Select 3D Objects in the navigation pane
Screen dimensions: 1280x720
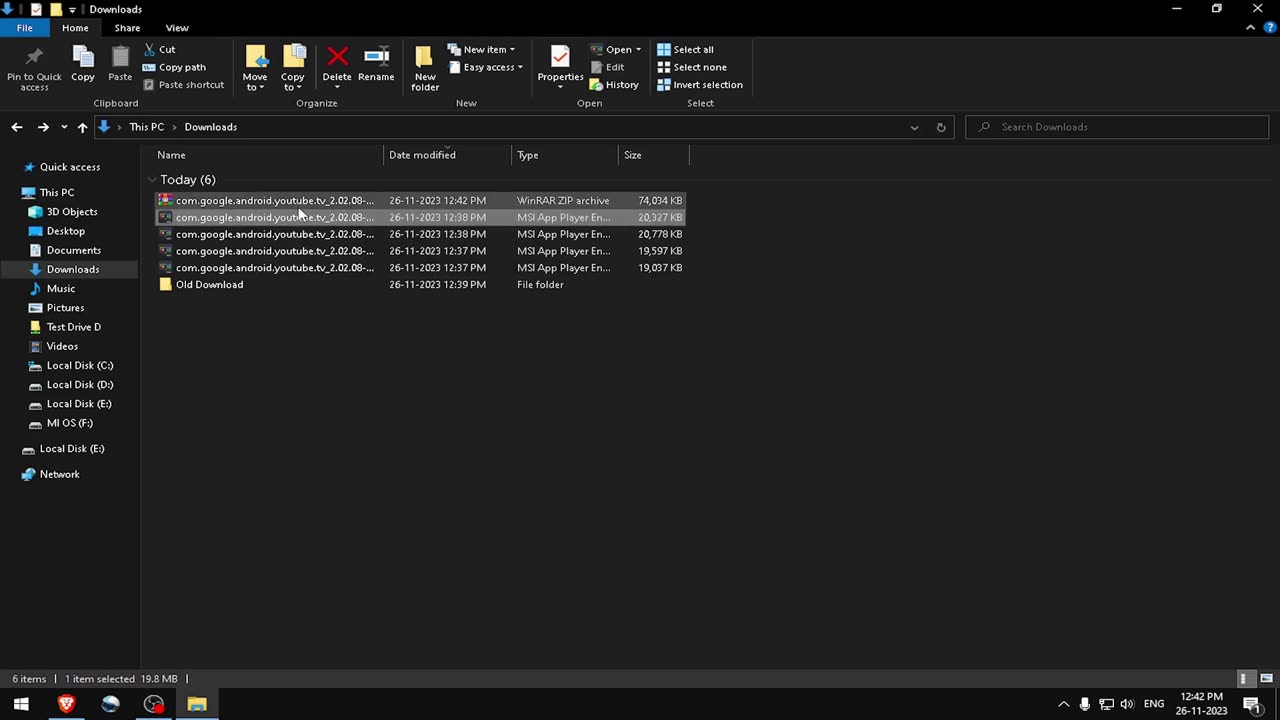(72, 212)
